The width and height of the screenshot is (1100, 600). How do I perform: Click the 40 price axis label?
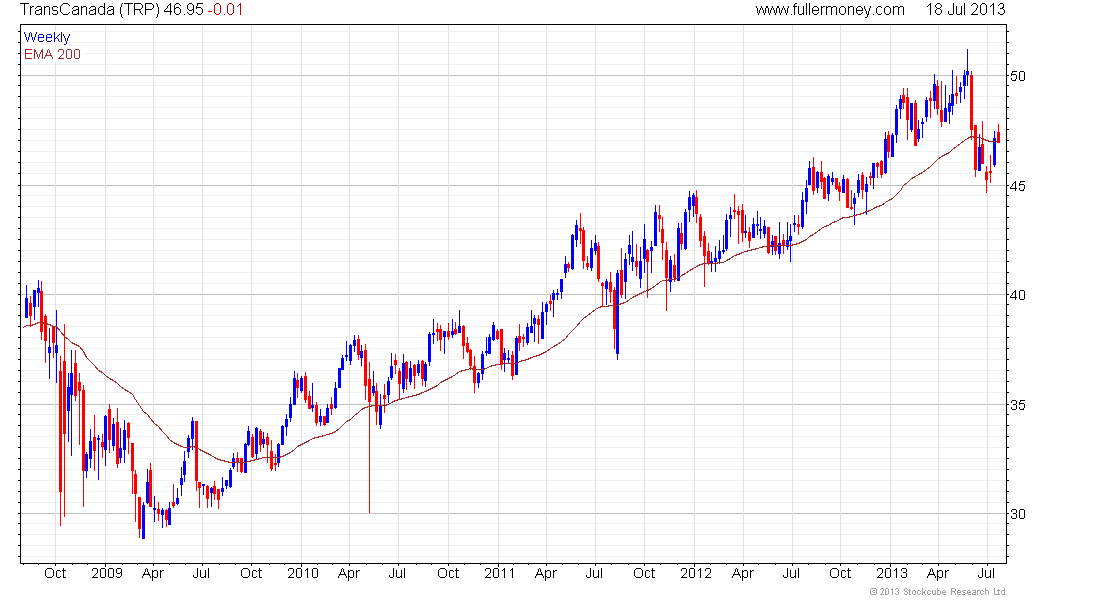point(1018,295)
